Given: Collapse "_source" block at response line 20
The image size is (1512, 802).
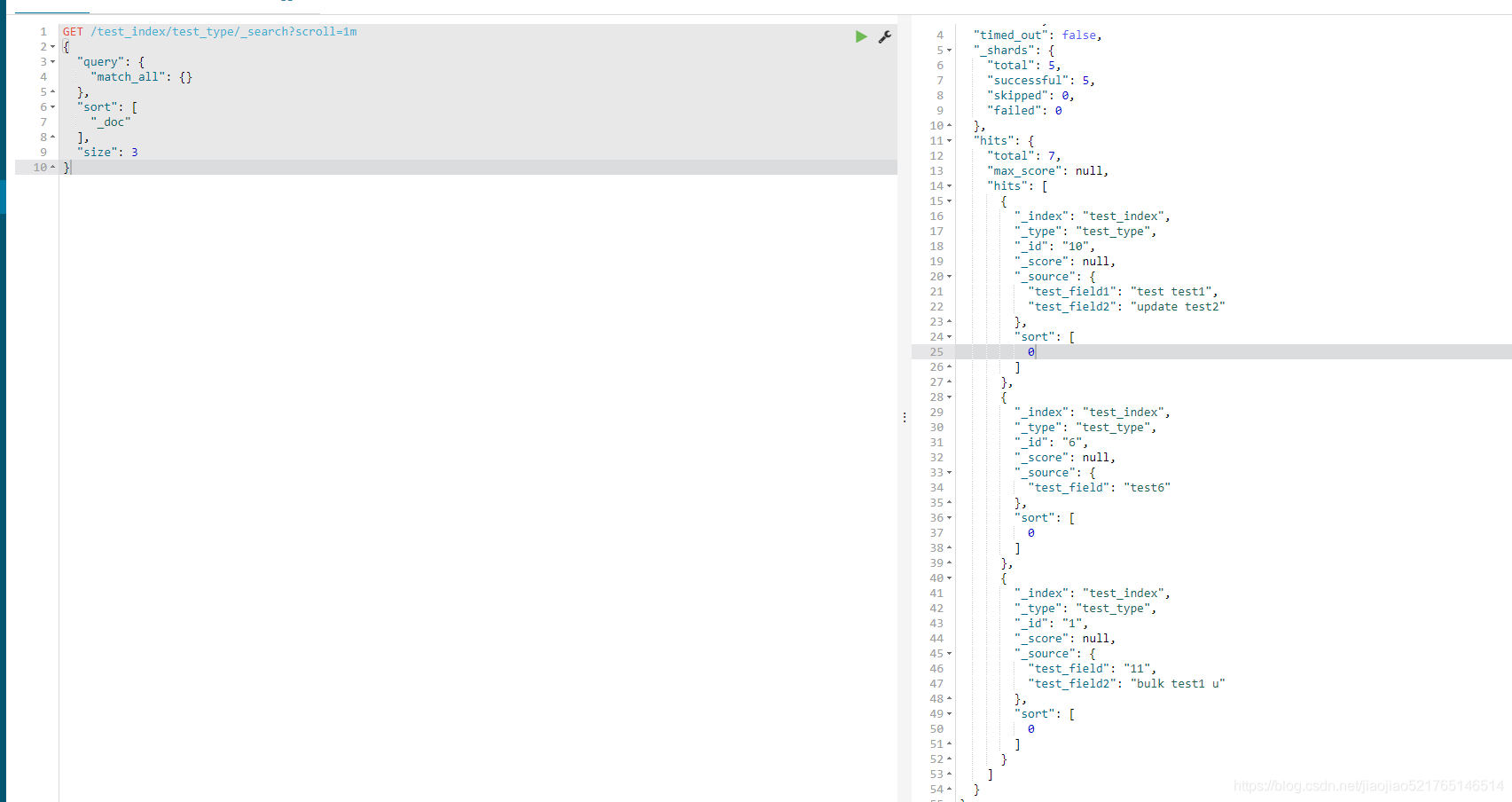Looking at the screenshot, I should pos(950,276).
